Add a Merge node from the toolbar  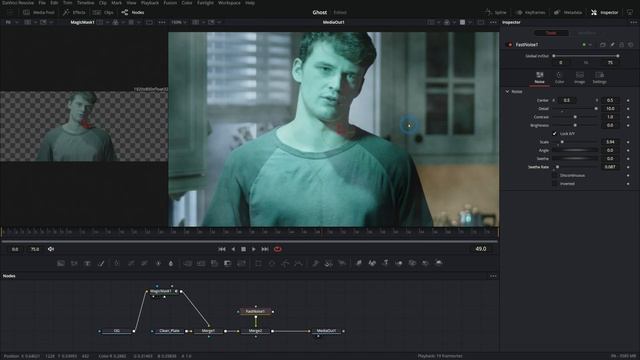coord(188,263)
